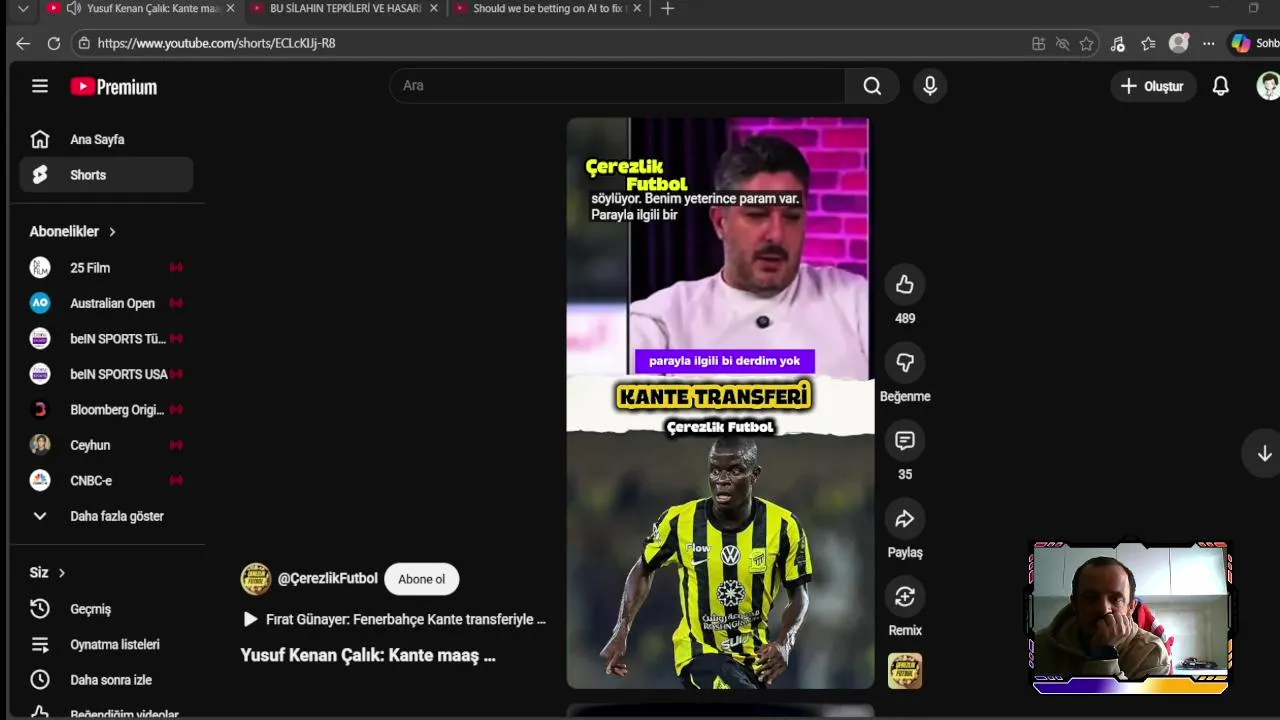This screenshot has height=720, width=1280.
Task: Like the short with thumbs up
Action: pyautogui.click(x=905, y=285)
